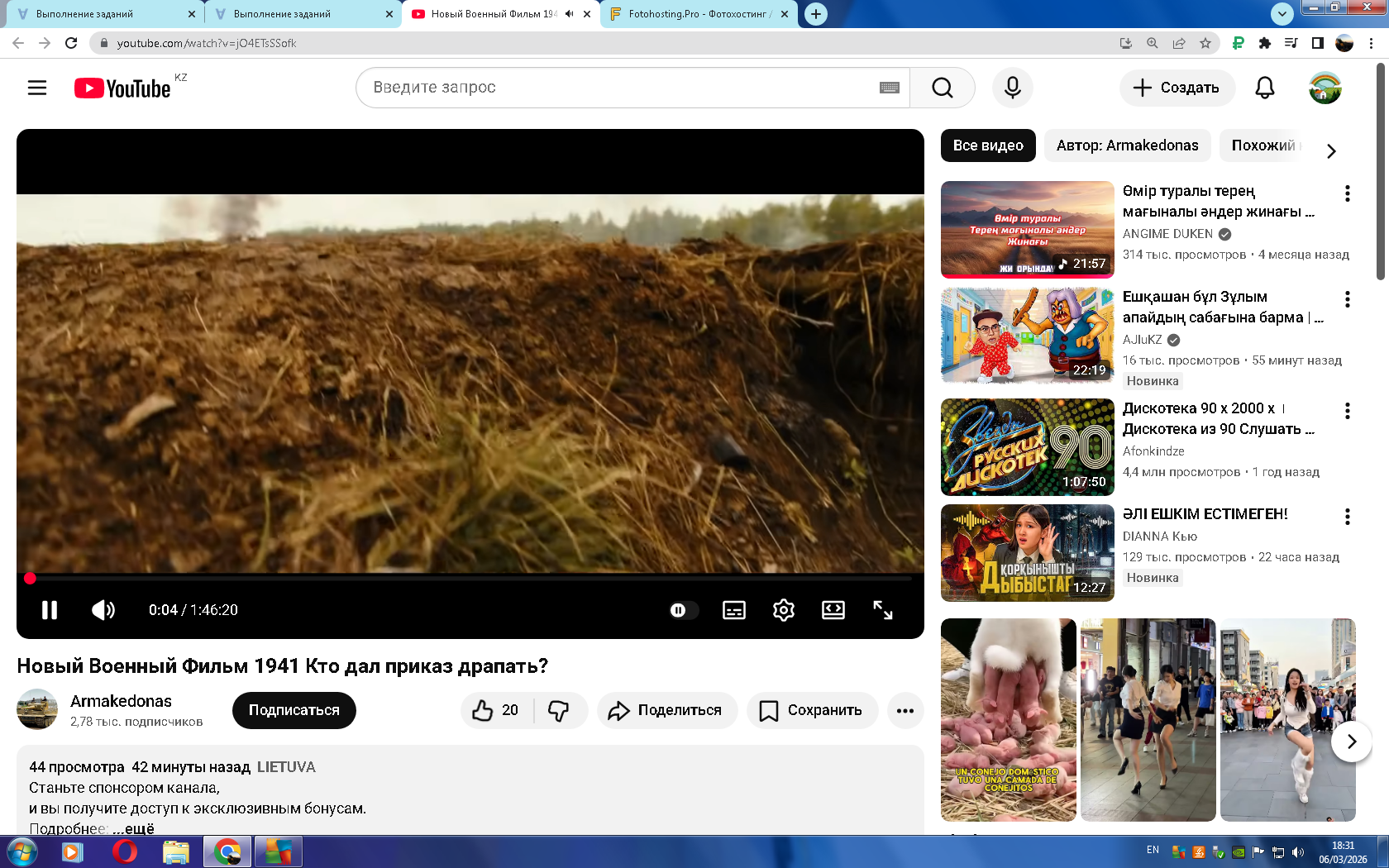Image resolution: width=1389 pixels, height=868 pixels.
Task: Launch Opera from the taskbar
Action: (125, 851)
